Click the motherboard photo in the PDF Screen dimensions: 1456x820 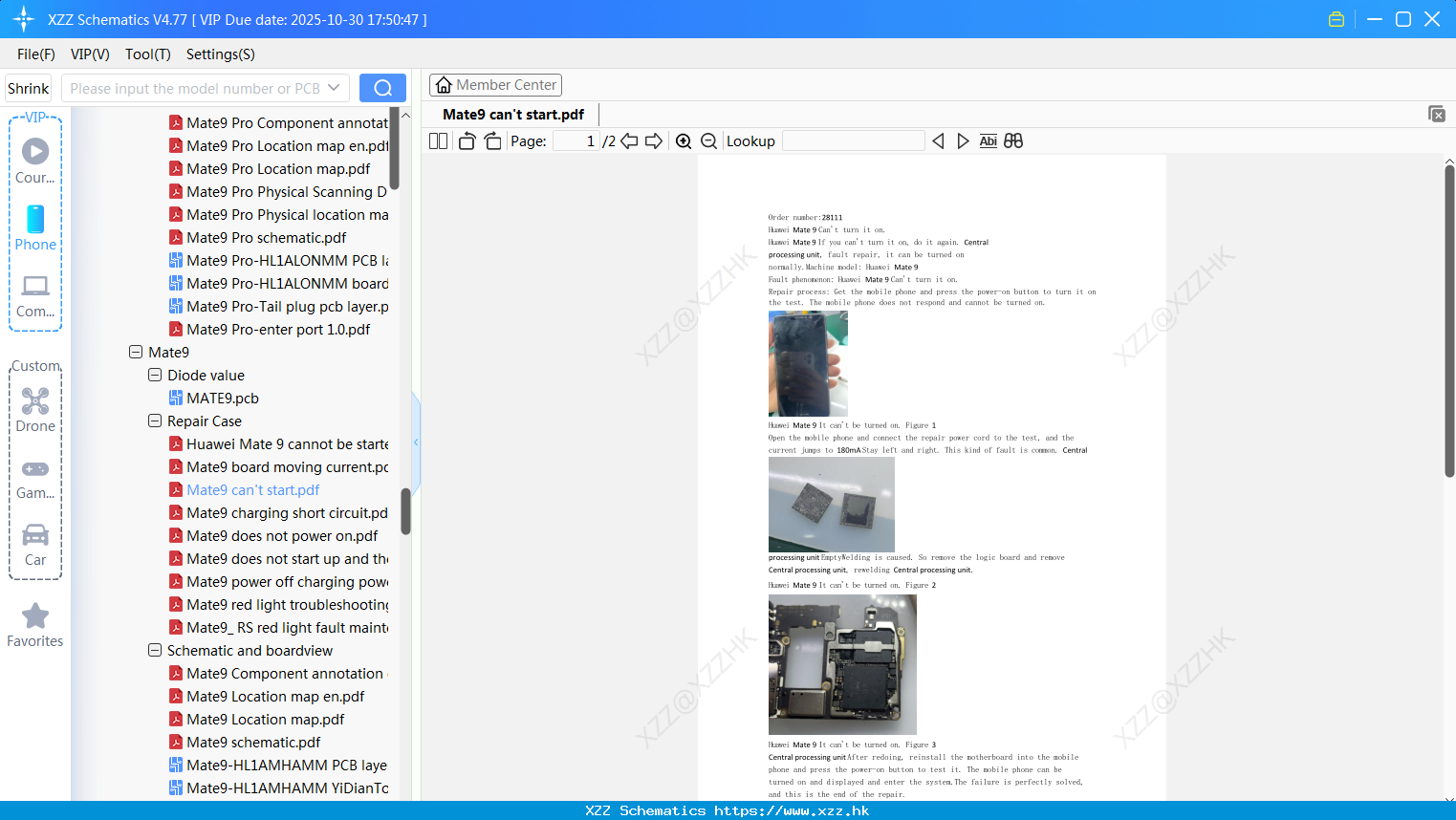842,664
